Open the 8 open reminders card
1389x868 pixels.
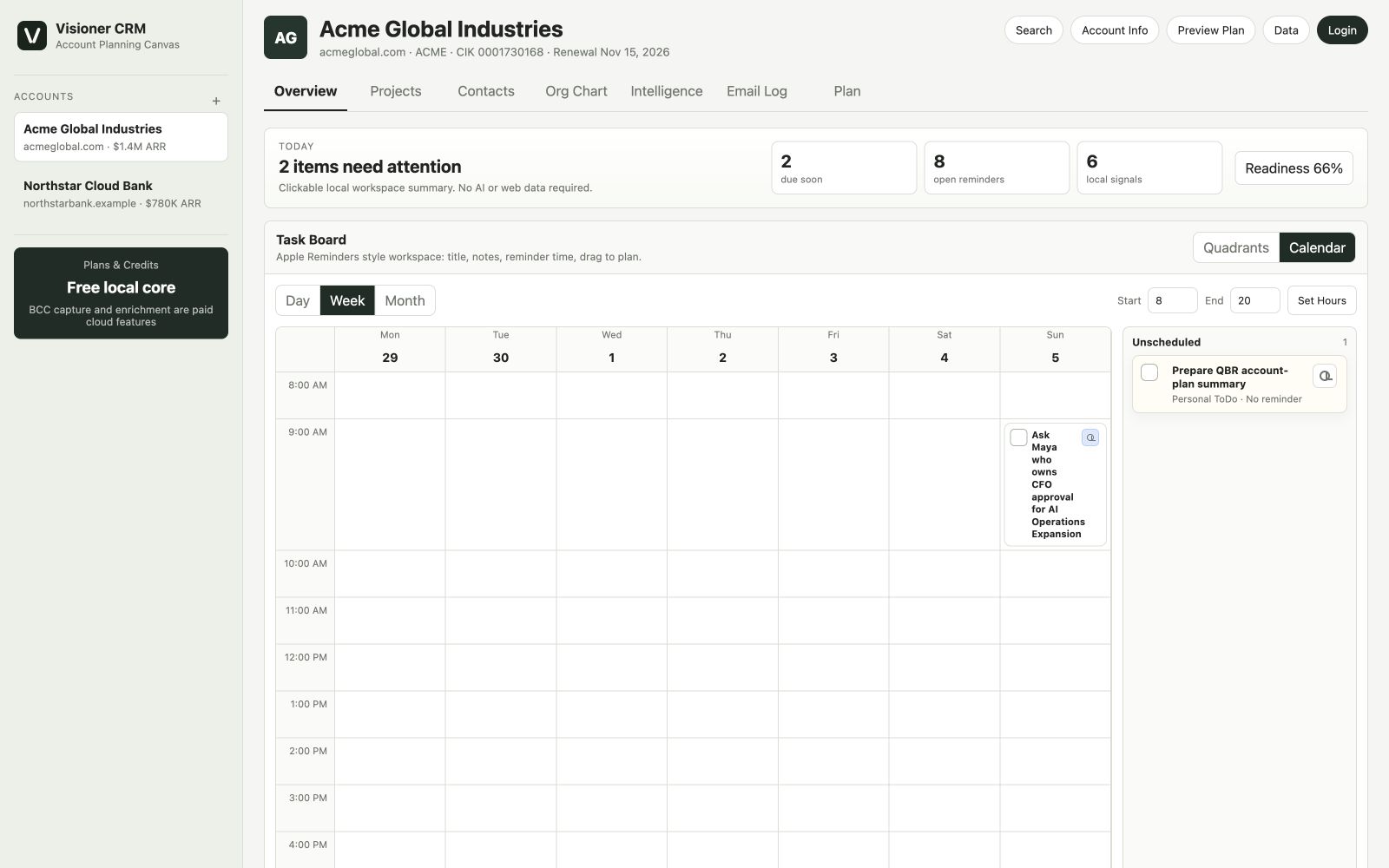[997, 168]
